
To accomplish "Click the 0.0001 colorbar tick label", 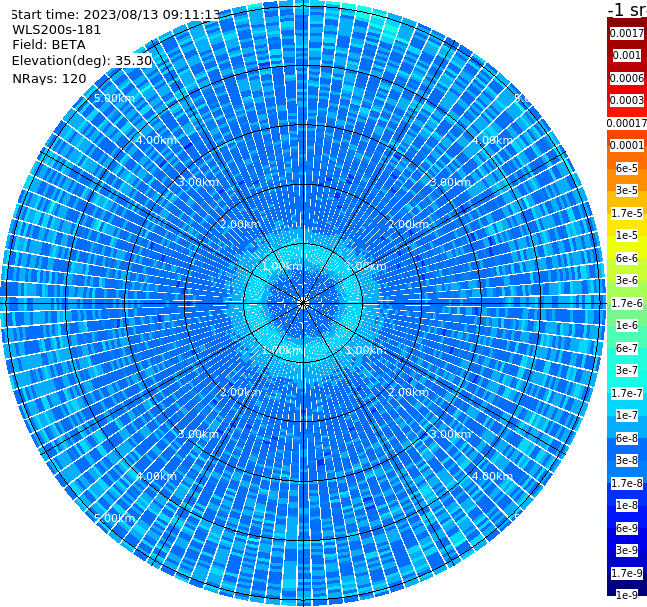I will pos(627,145).
